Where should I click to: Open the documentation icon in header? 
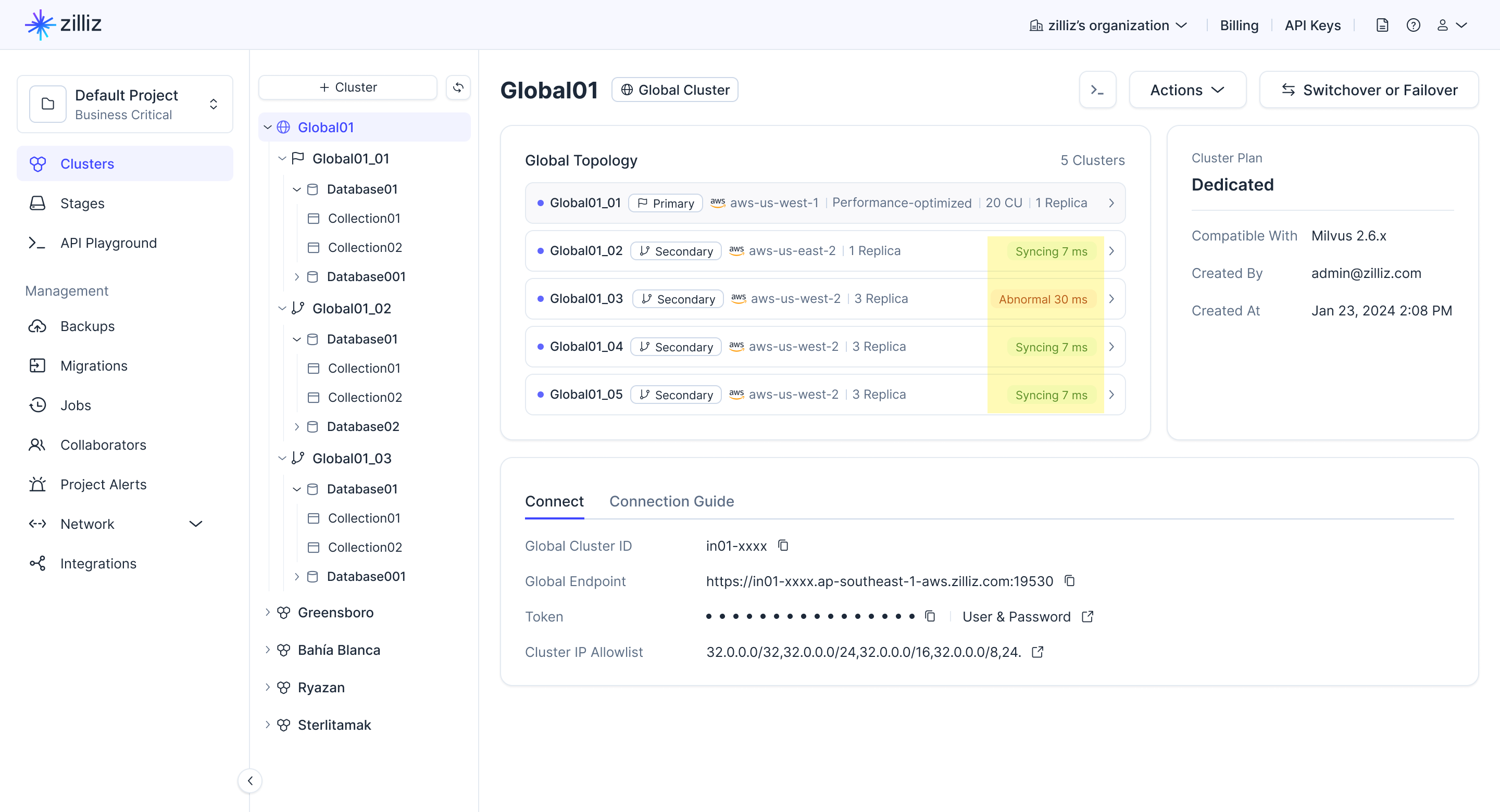1382,26
